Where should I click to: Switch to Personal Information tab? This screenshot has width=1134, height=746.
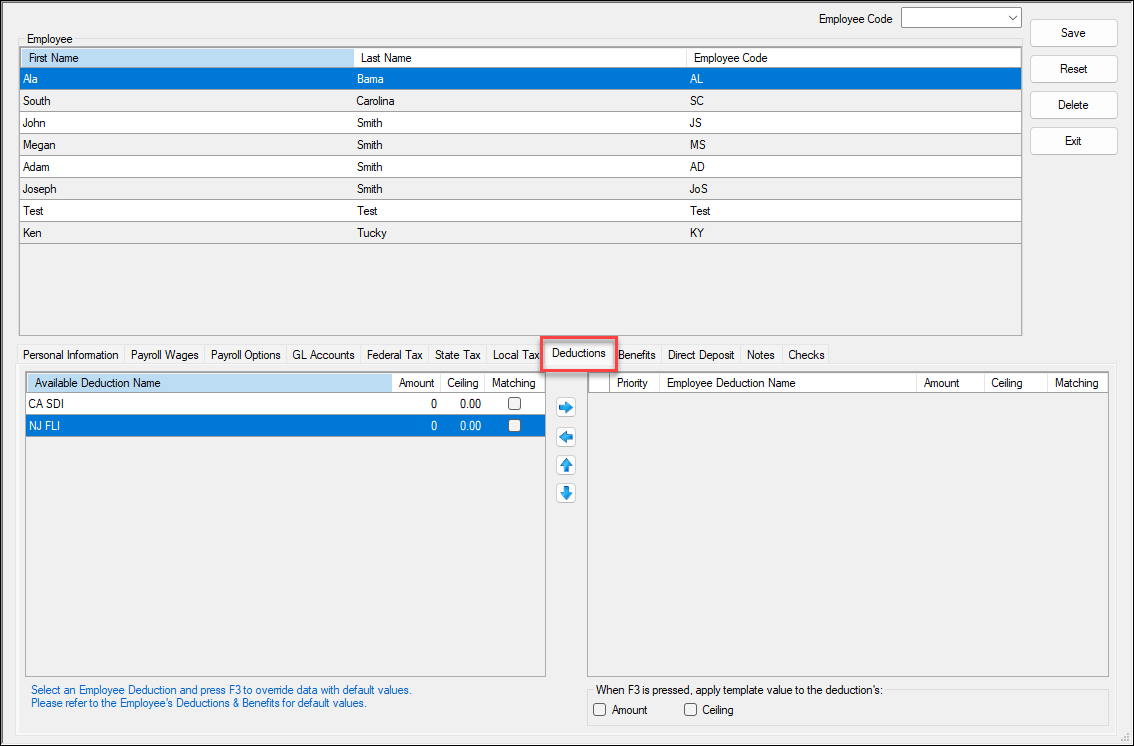coord(71,355)
